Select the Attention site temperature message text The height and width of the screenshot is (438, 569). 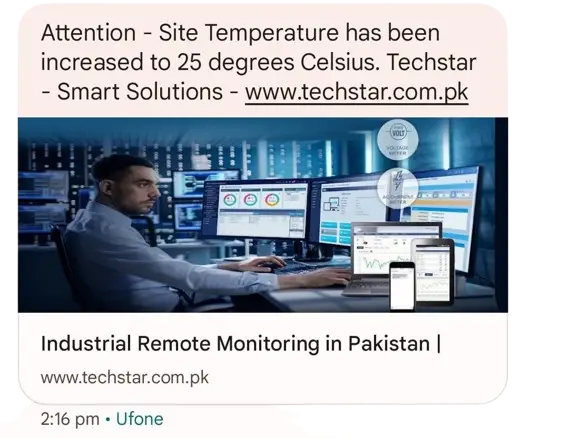258,62
